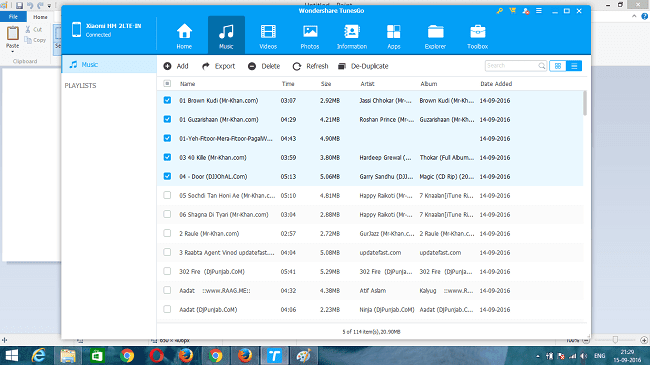Refresh the music list
650x365 pixels.
pyautogui.click(x=310, y=66)
